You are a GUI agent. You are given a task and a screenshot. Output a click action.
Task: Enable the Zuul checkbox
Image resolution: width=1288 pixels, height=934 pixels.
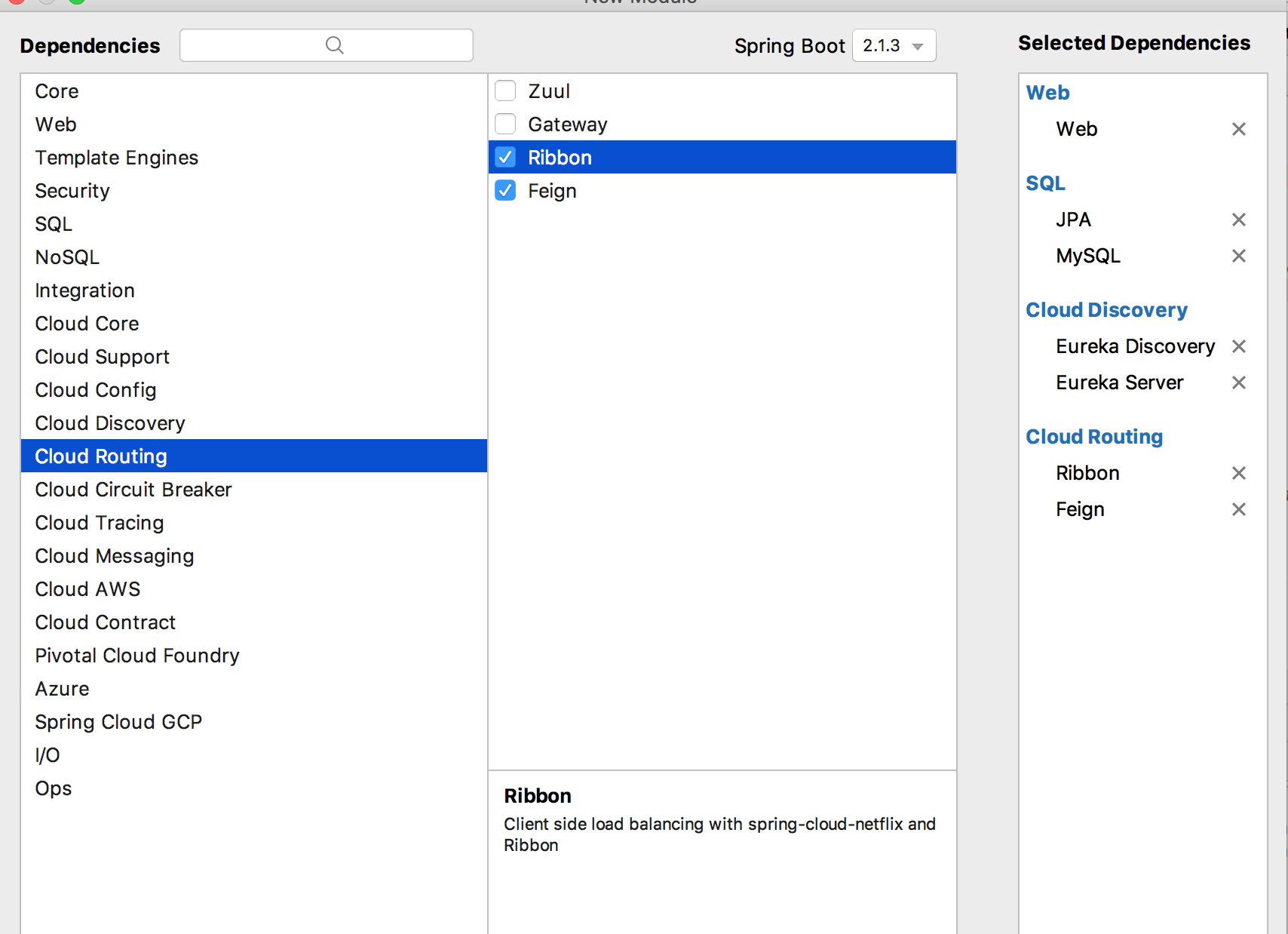point(505,91)
